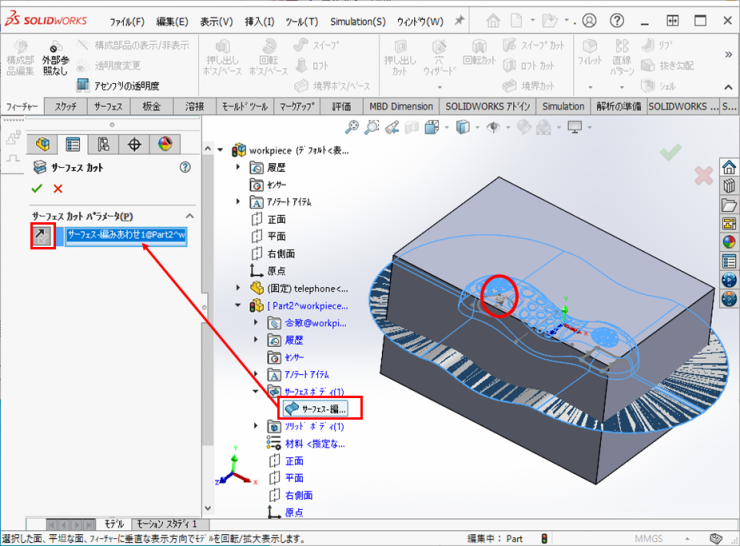Switch to the サーフェス ribbon tab
740x546 pixels.
click(108, 106)
